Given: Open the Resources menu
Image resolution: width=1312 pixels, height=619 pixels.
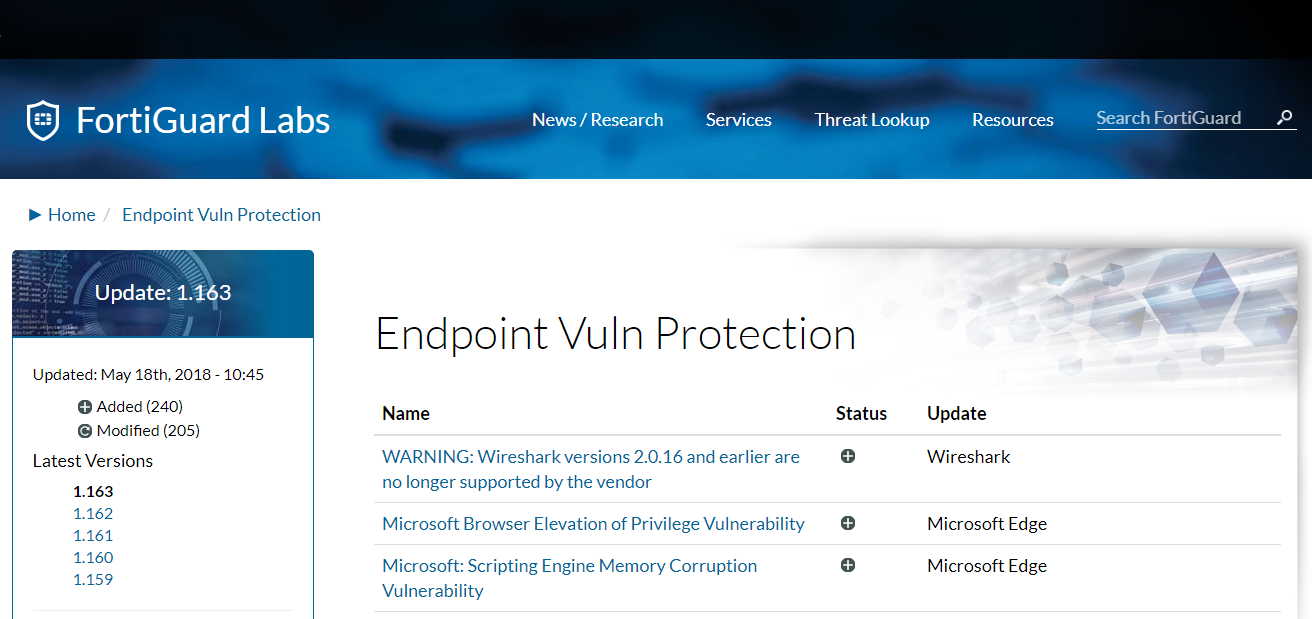Looking at the screenshot, I should 1012,120.
